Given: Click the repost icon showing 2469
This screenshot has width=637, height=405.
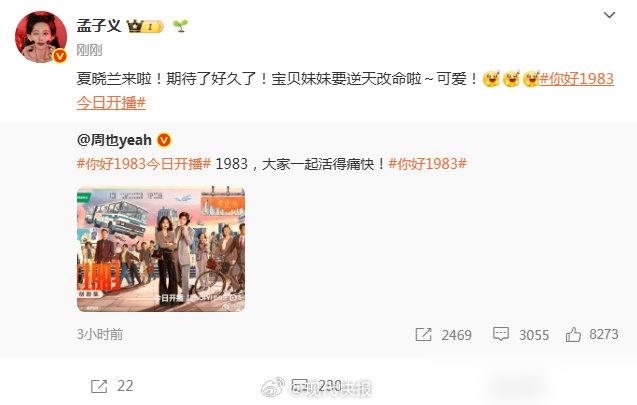Looking at the screenshot, I should (x=423, y=335).
